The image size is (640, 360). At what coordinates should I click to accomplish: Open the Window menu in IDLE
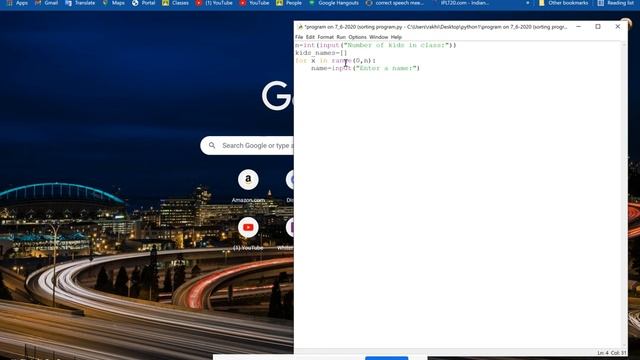click(378, 37)
